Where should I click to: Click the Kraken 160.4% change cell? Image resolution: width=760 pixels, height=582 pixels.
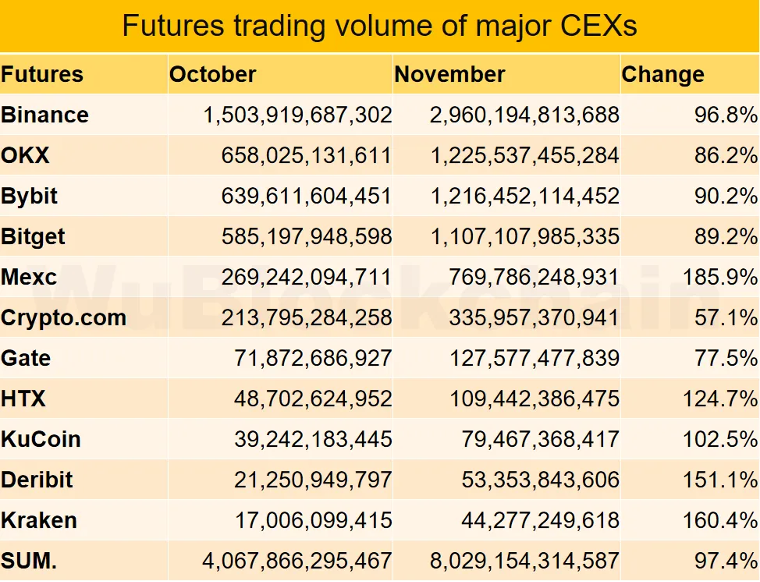720,520
